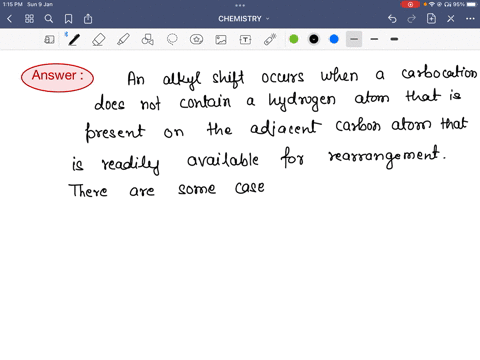Select the Laser pointer tool
Screen dimensions: 480x360
click(x=270, y=39)
